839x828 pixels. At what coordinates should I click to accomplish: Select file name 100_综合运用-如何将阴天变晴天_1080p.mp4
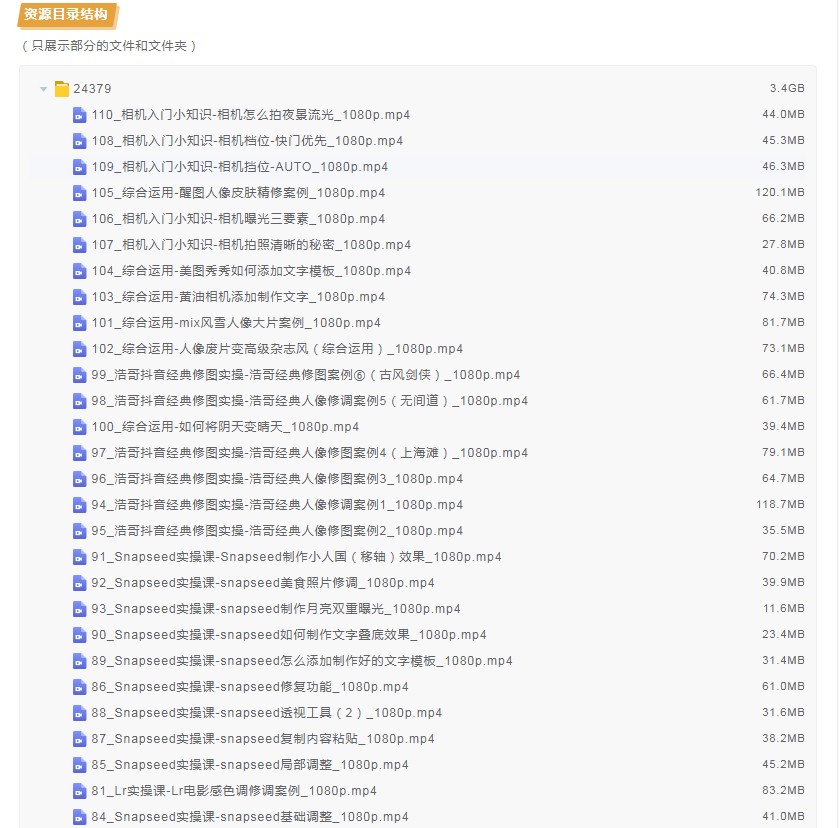tap(225, 427)
